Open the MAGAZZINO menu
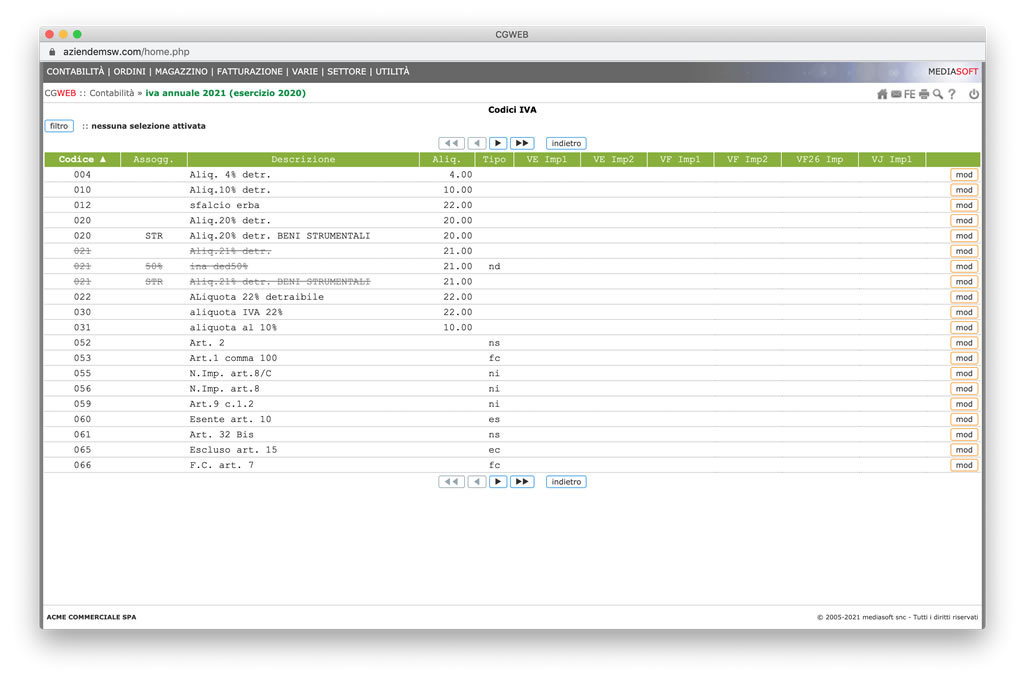Image resolution: width=1024 pixels, height=681 pixels. (181, 72)
